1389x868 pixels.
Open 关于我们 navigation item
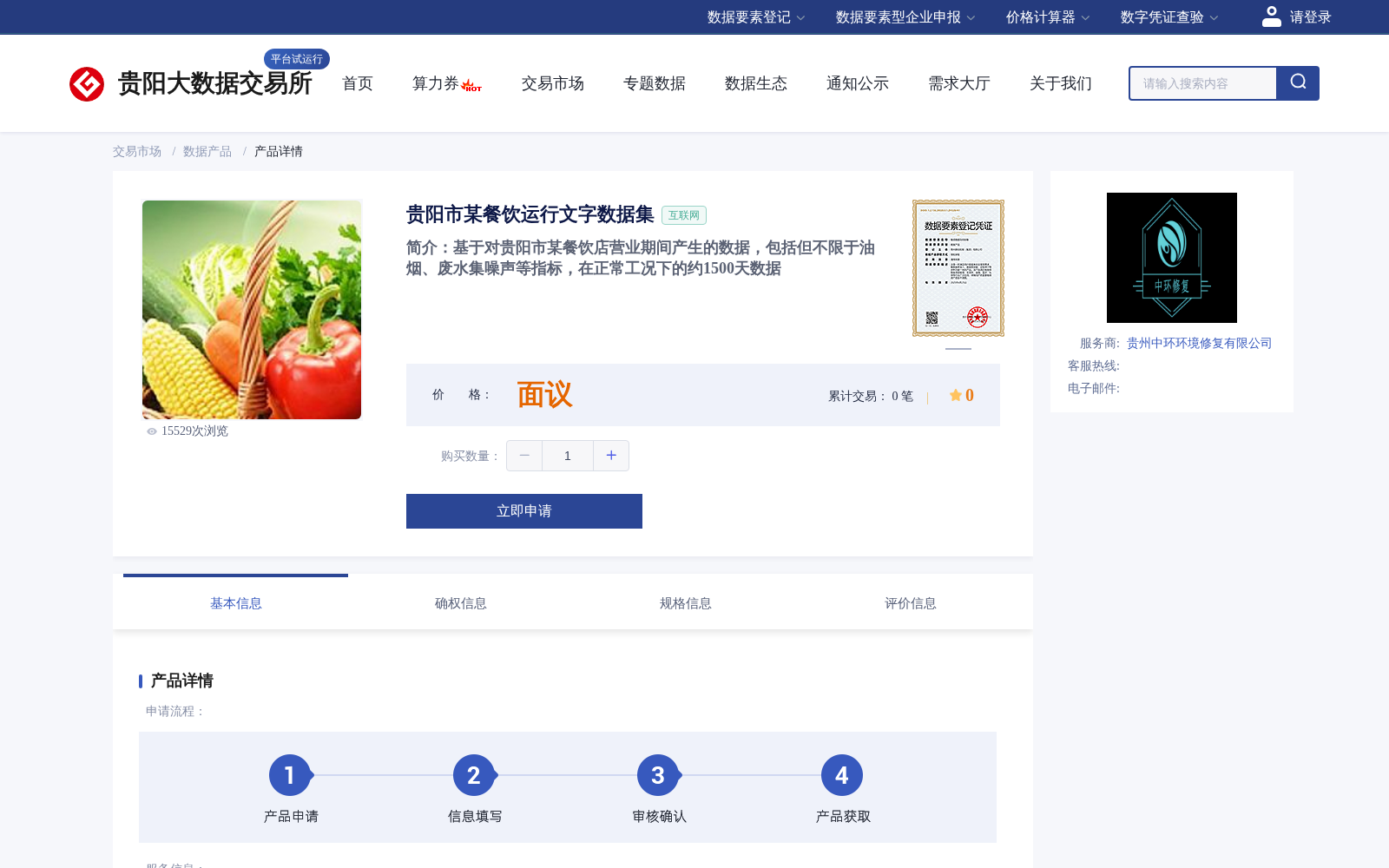tap(1061, 83)
